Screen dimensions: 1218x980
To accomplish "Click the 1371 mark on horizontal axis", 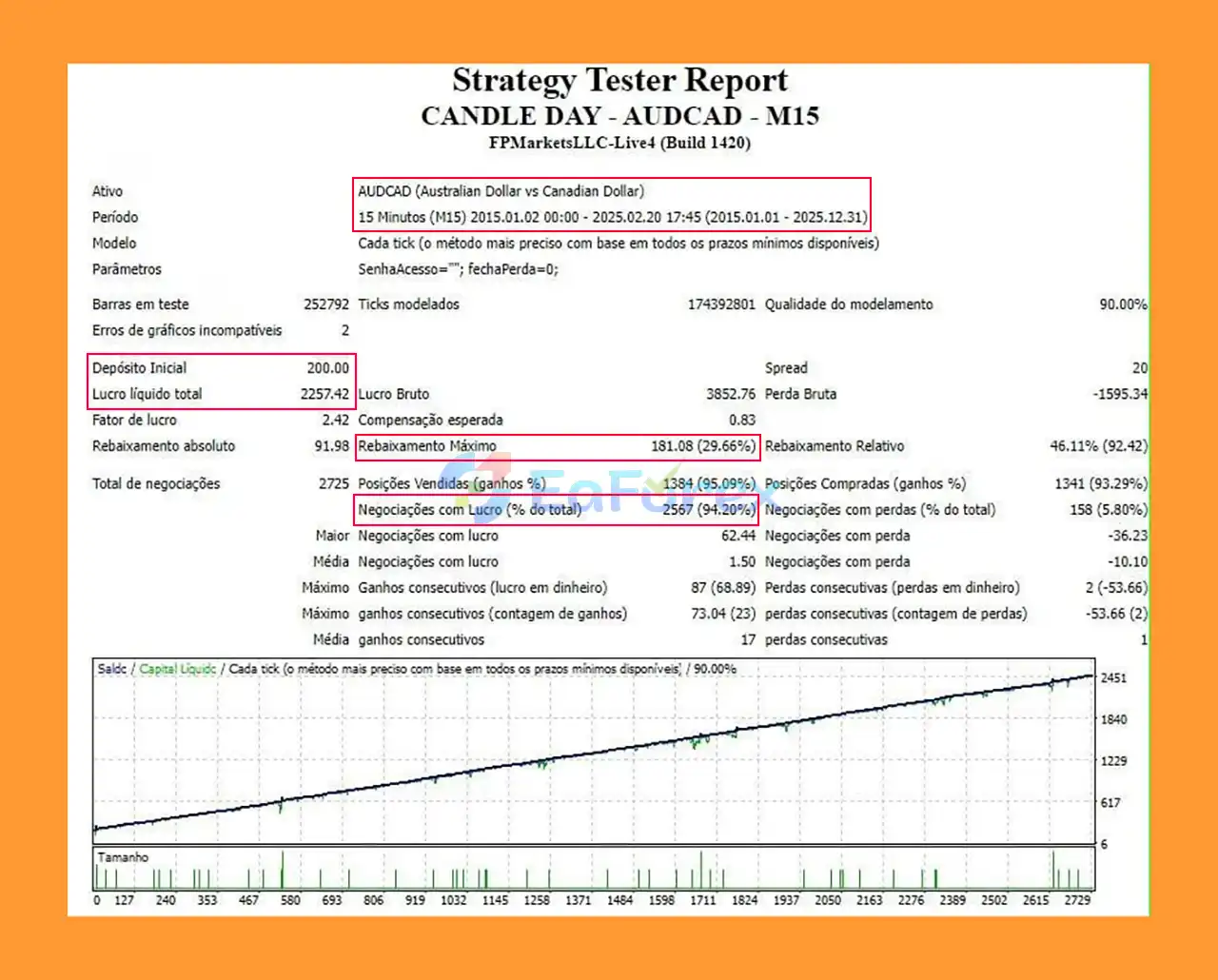I will point(578,900).
